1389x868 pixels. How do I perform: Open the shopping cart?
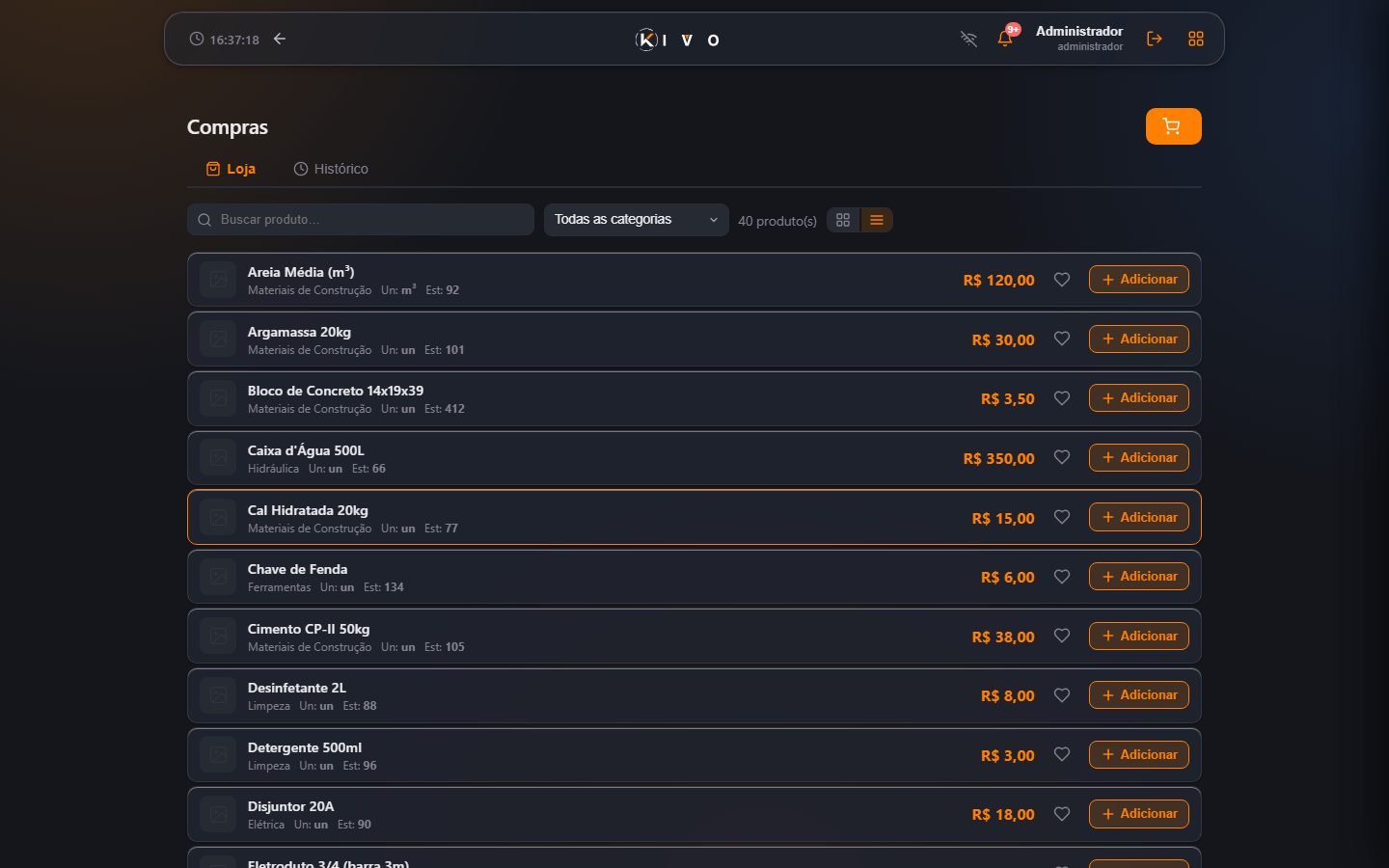pyautogui.click(x=1173, y=126)
